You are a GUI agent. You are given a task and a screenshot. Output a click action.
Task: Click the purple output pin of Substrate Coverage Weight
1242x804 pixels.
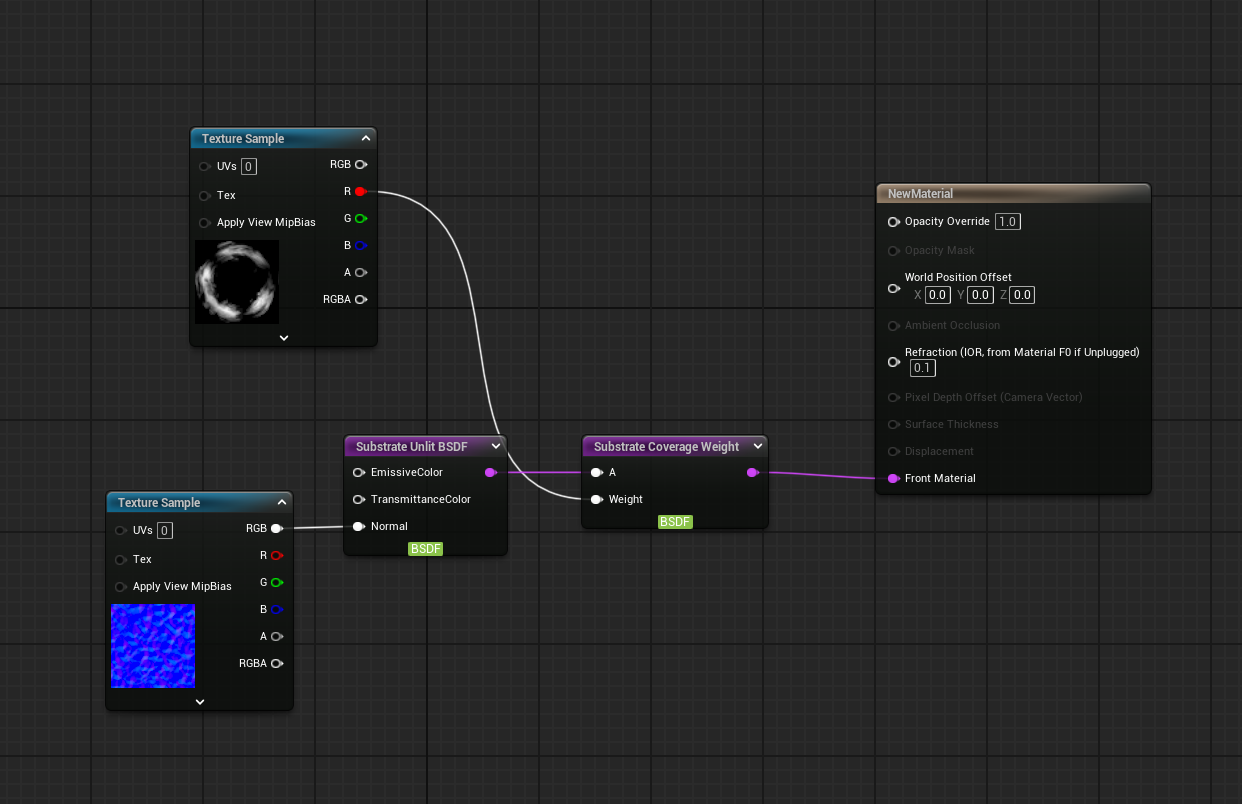pos(752,472)
